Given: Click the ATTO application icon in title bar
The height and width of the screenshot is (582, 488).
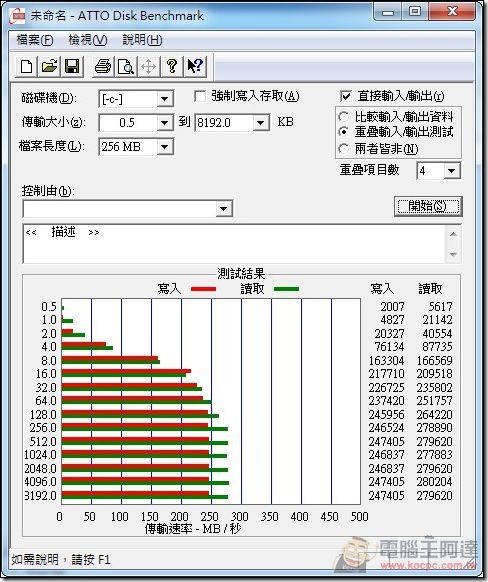Looking at the screenshot, I should tap(17, 16).
